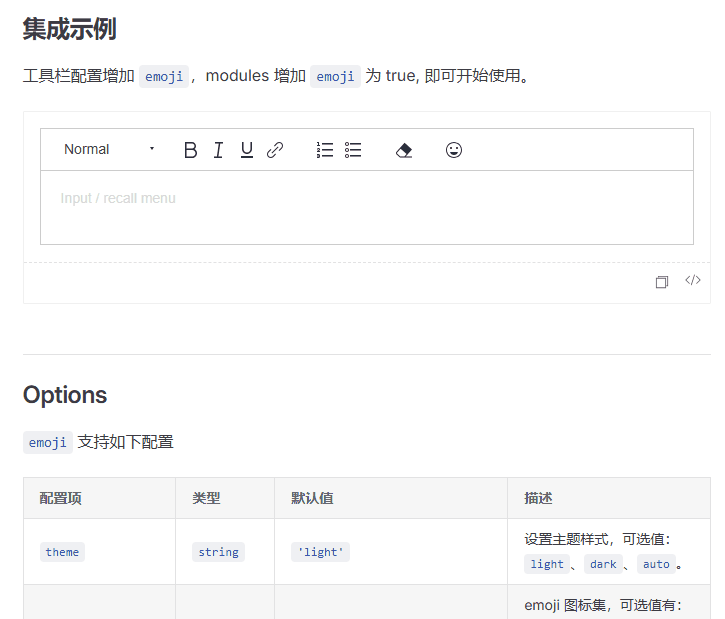Select the 'theme' option name in the table
The image size is (725, 619).
click(x=62, y=552)
